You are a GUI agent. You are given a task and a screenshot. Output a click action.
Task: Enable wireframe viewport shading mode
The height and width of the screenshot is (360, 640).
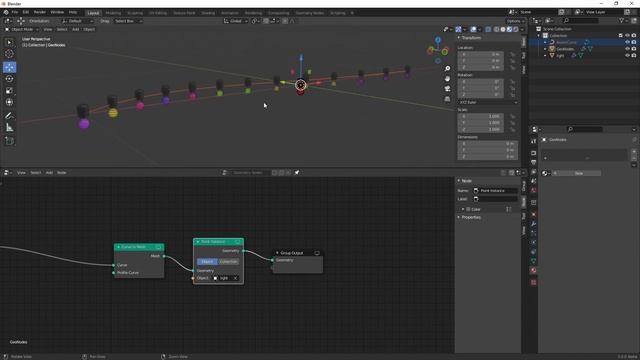tap(496, 29)
